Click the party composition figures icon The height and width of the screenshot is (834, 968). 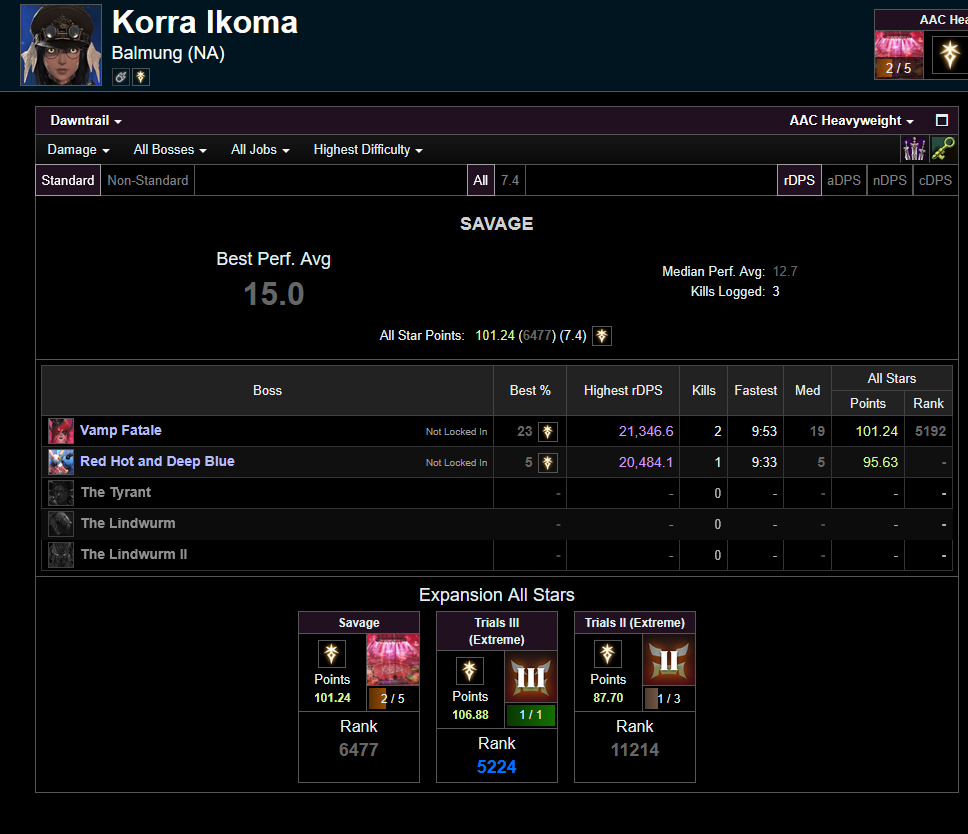pos(914,149)
